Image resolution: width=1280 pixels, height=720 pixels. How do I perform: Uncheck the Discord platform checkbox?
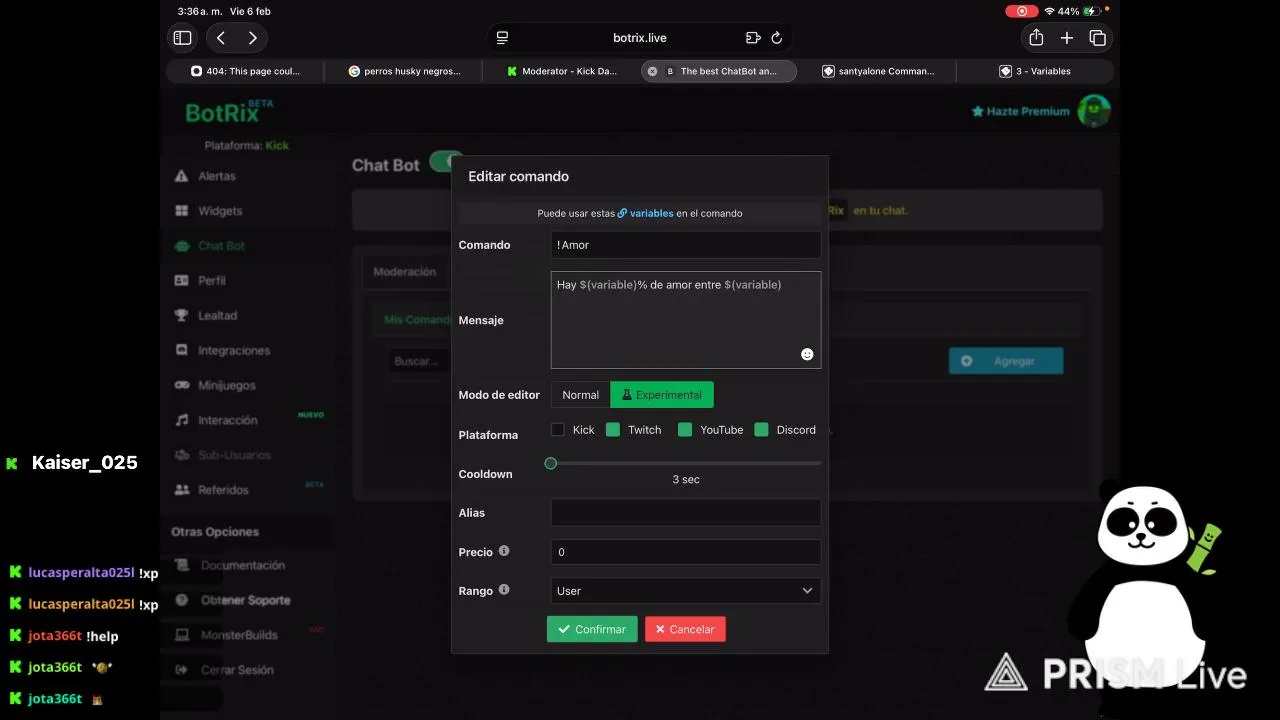[761, 429]
